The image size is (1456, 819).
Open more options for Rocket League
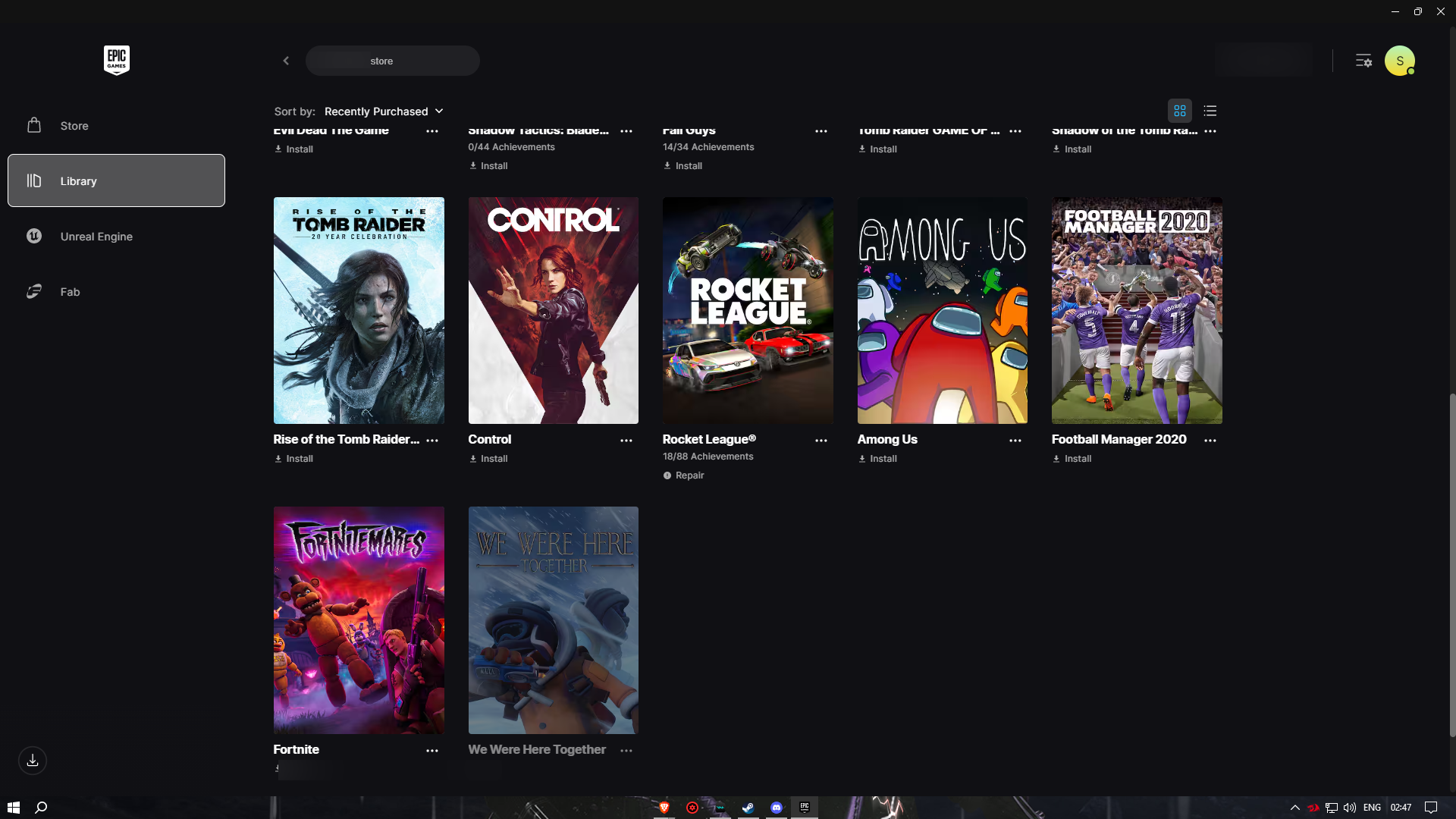tap(821, 441)
